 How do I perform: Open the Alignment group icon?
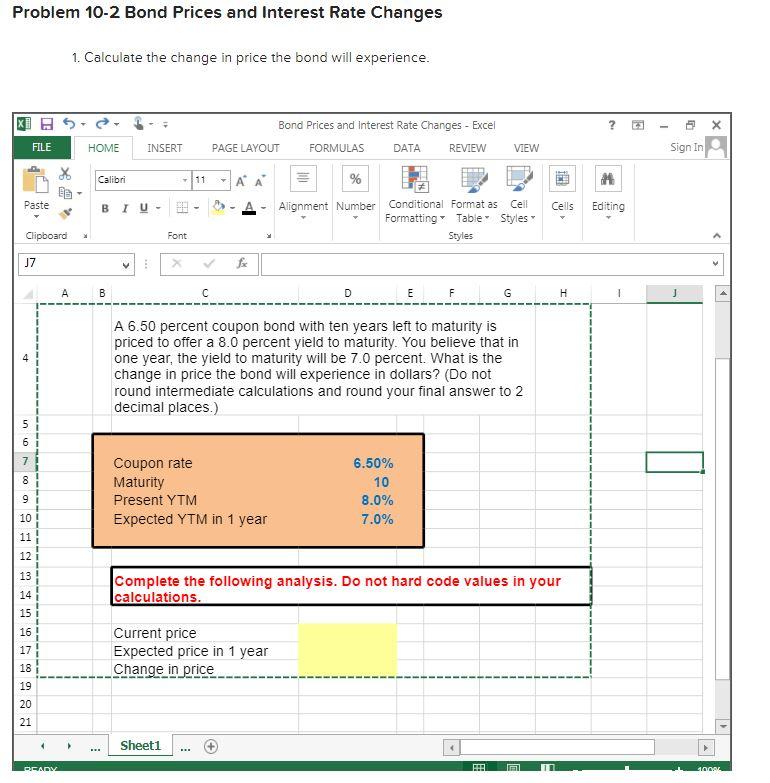pyautogui.click(x=303, y=179)
